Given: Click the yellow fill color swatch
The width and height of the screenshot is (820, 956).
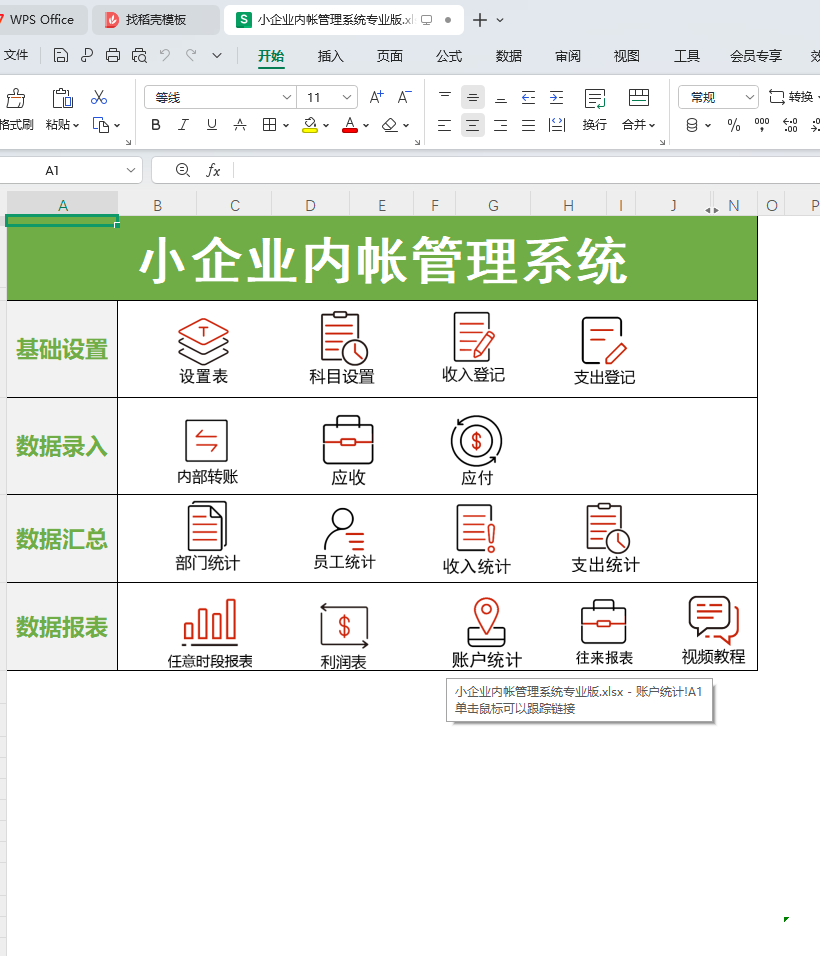Looking at the screenshot, I should [310, 125].
